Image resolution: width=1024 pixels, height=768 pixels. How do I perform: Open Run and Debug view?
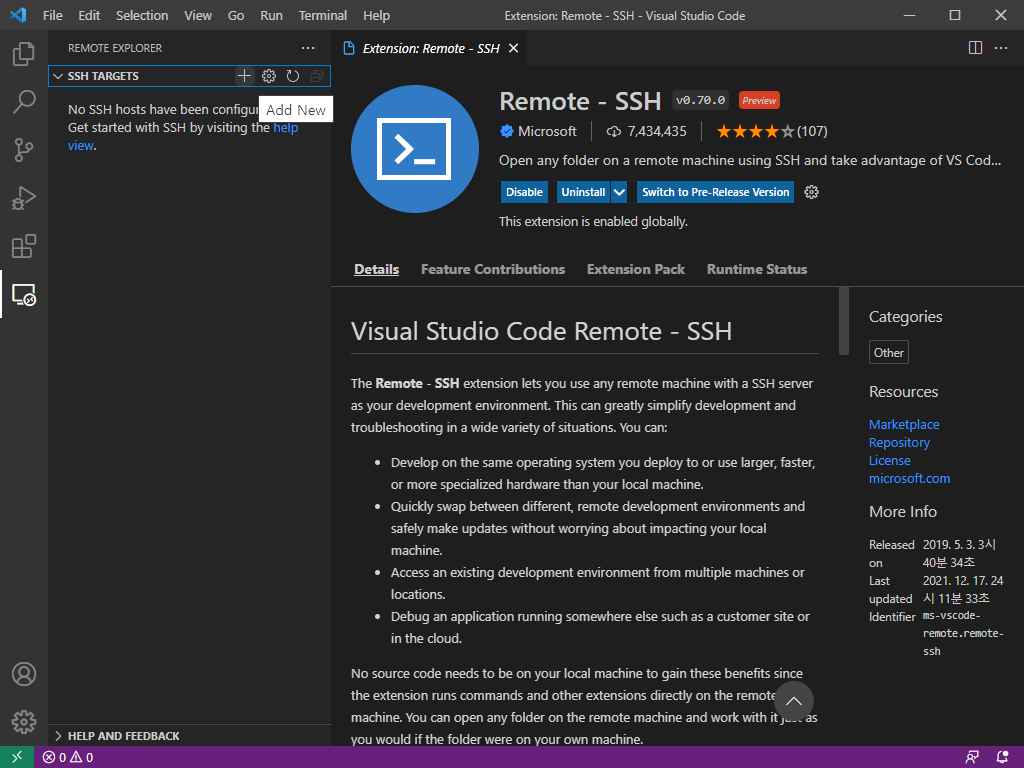[x=24, y=198]
